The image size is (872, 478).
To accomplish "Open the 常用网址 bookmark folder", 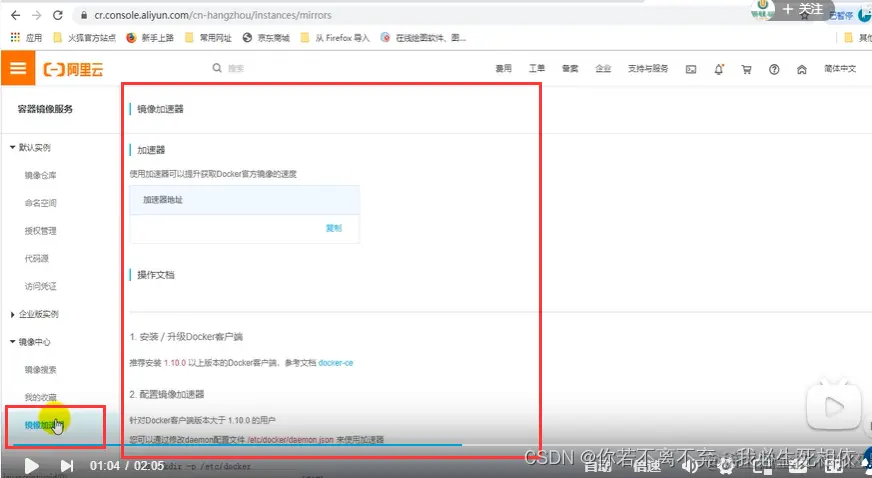I will coord(209,37).
